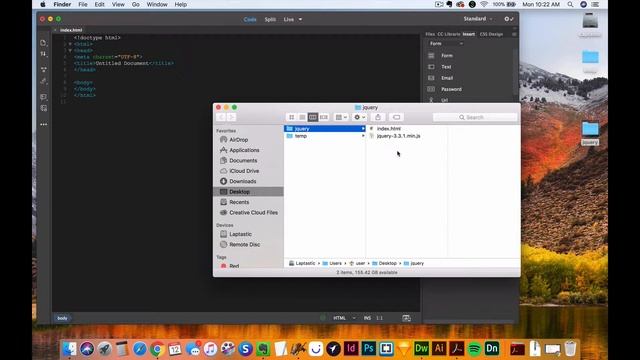The image size is (640, 360).
Task: Open Dreamweaver from the Dock
Action: (x=421, y=349)
